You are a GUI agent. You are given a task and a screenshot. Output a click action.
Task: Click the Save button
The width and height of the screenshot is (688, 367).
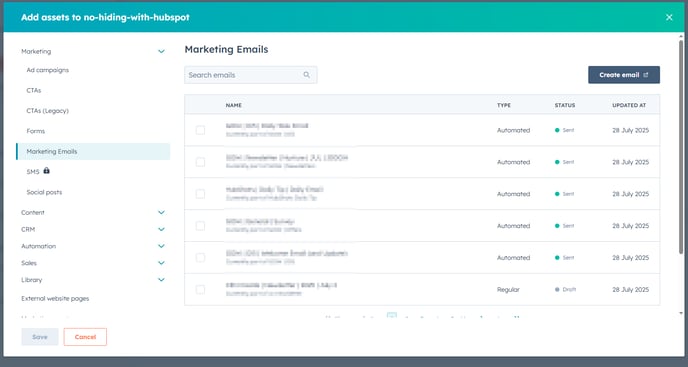point(40,337)
